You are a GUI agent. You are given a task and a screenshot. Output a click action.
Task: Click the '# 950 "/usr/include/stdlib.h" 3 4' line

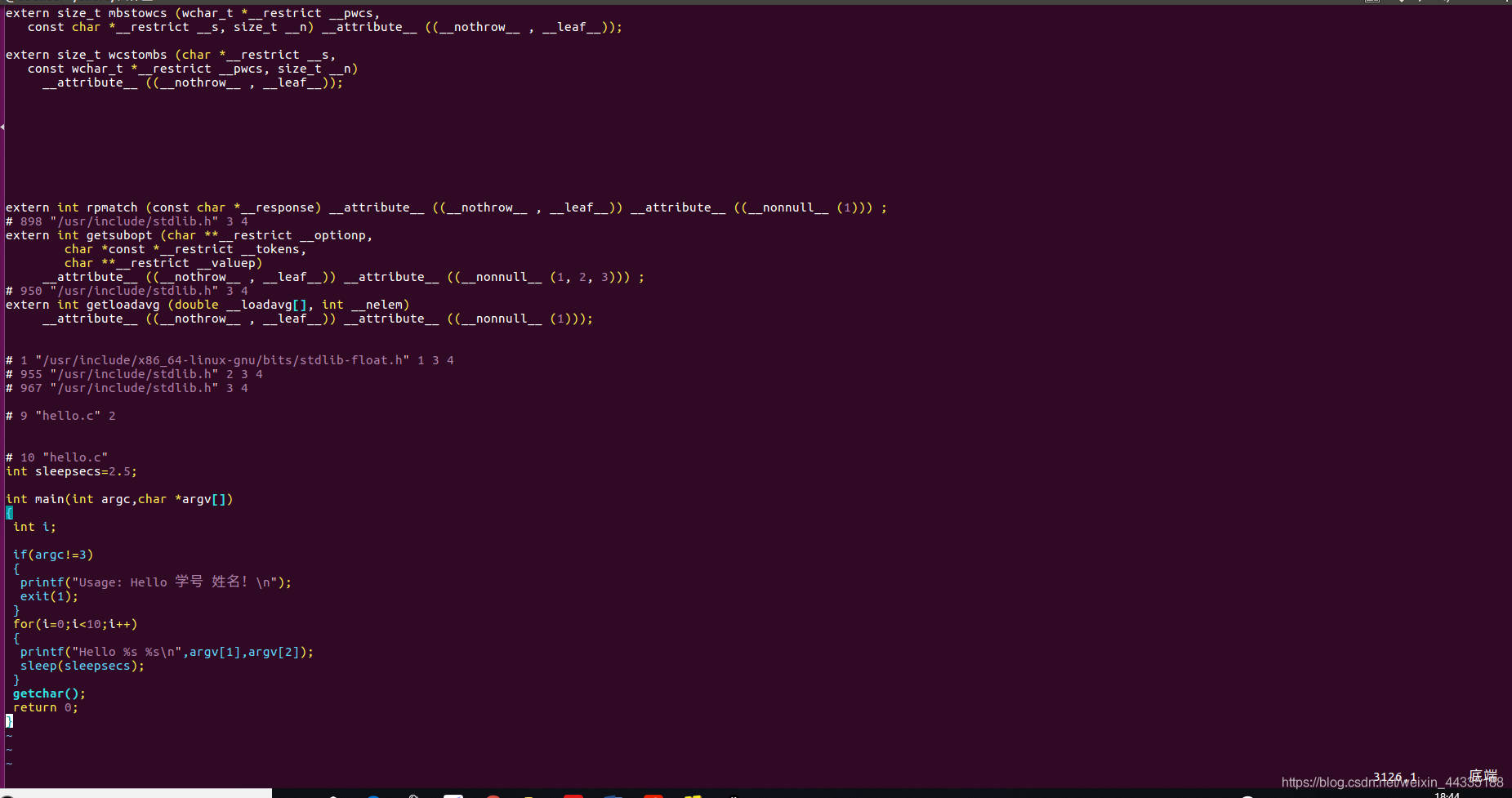pyautogui.click(x=127, y=291)
